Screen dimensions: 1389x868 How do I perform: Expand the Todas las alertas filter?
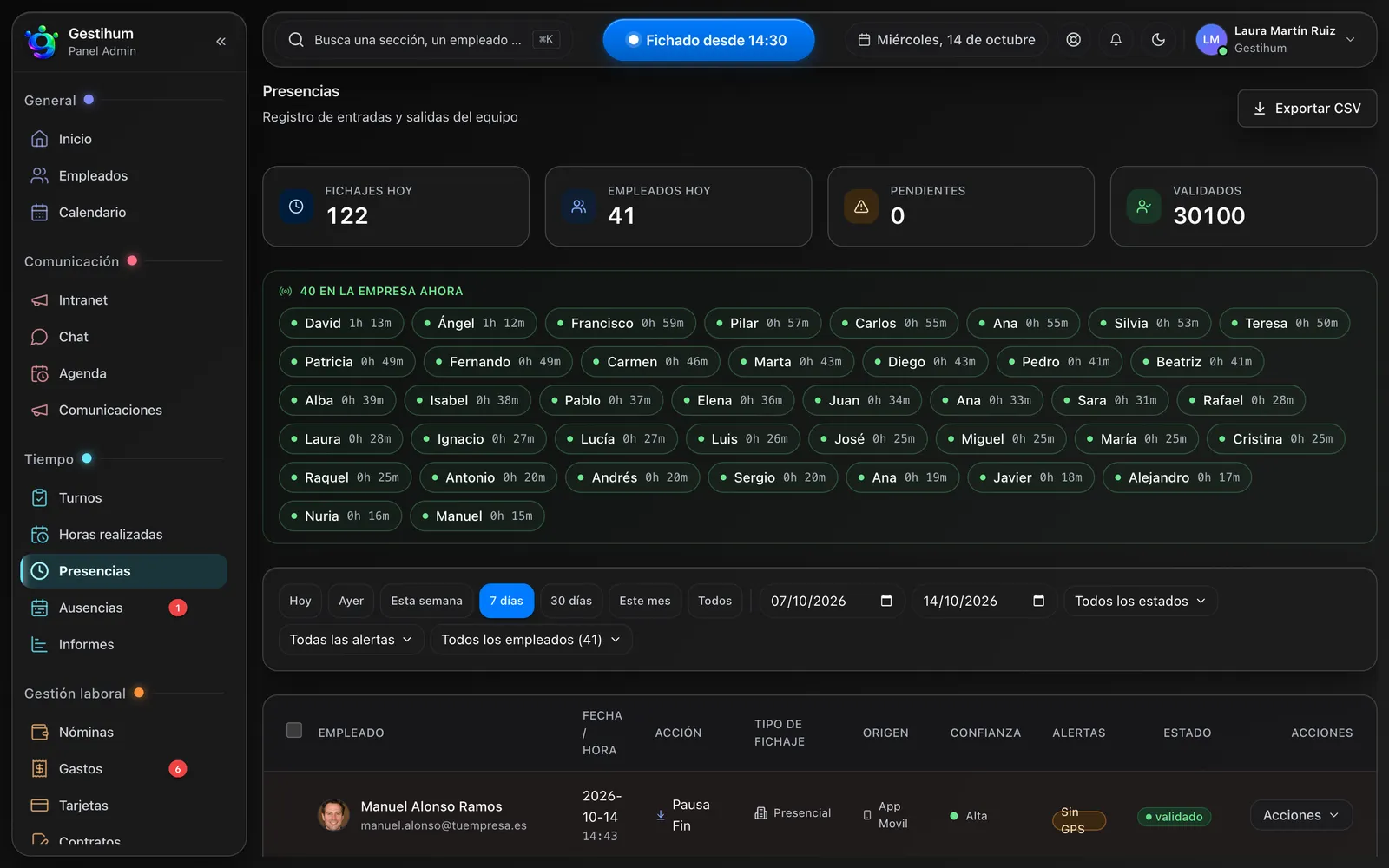click(x=351, y=640)
